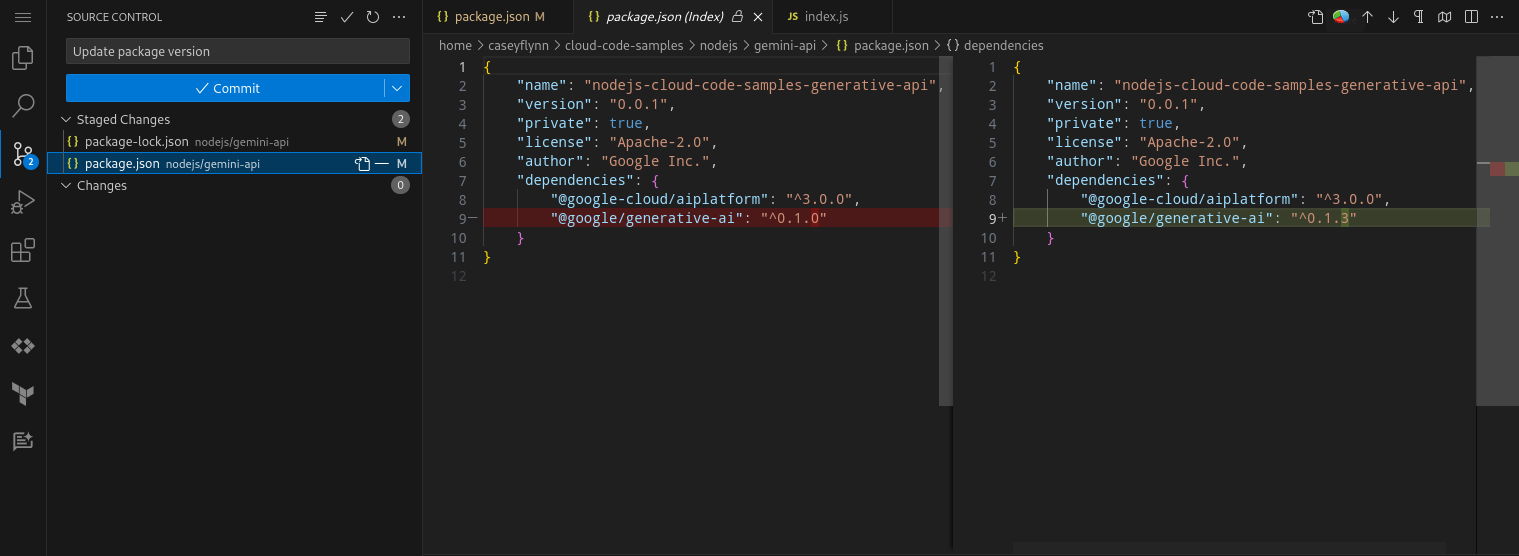Image resolution: width=1519 pixels, height=556 pixels.
Task: Open file icon on package.json staged row
Action: click(x=363, y=163)
